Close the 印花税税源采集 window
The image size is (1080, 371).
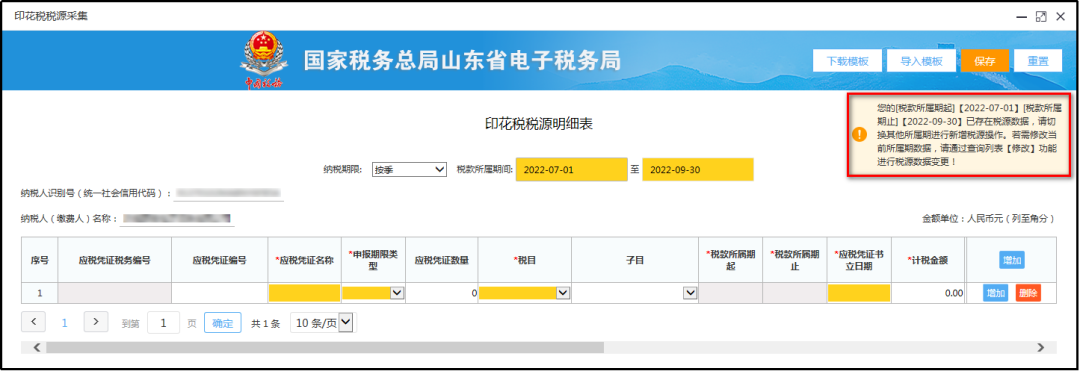pos(1061,16)
